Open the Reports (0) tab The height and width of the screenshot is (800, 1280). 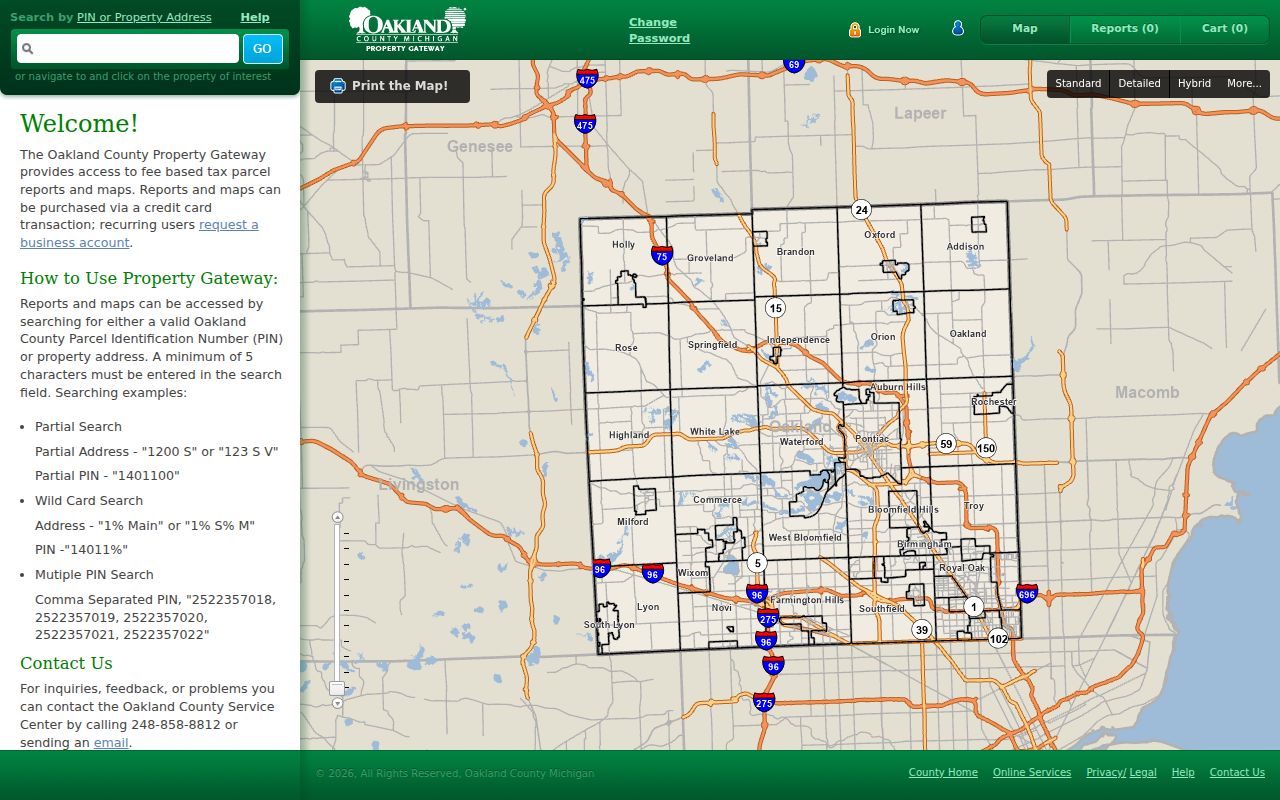1125,29
